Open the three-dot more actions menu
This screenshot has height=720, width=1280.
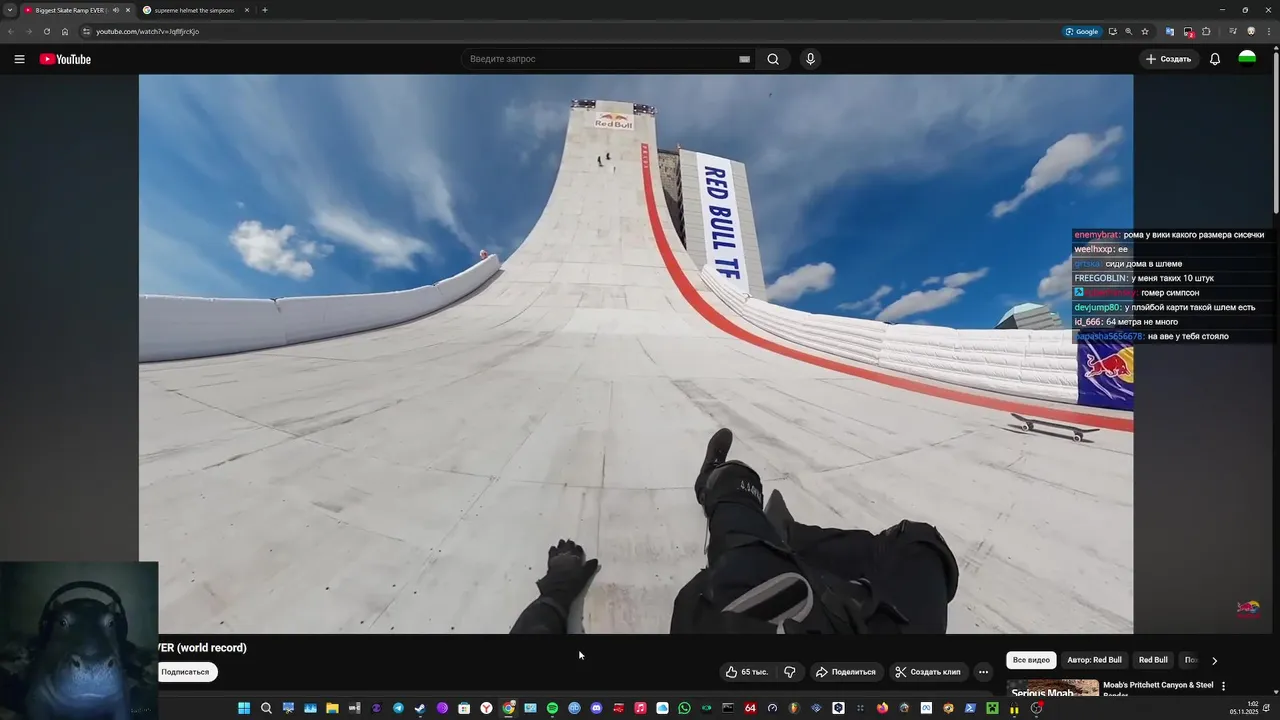pos(983,672)
